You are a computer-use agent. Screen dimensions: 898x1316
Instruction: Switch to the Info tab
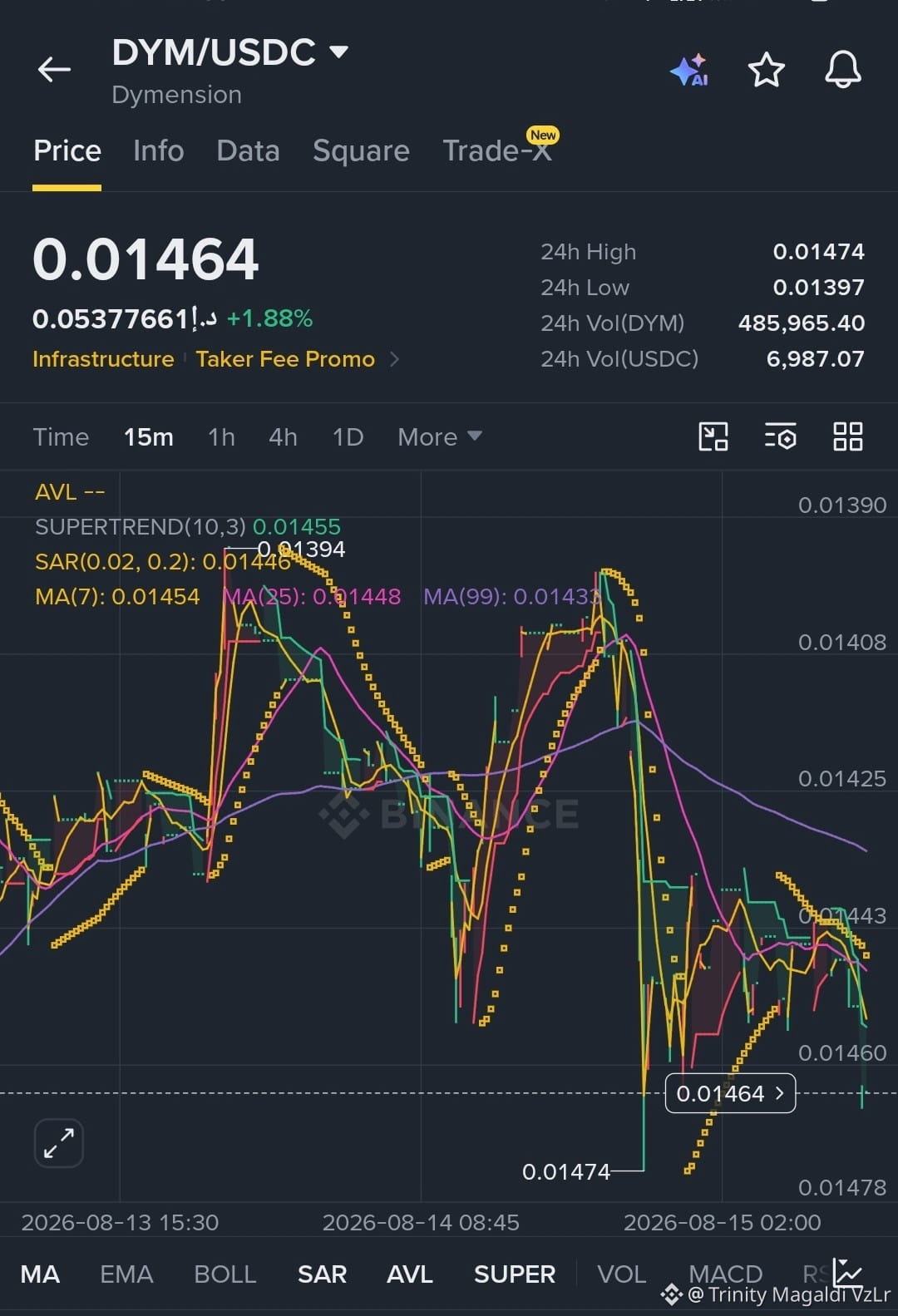click(158, 150)
